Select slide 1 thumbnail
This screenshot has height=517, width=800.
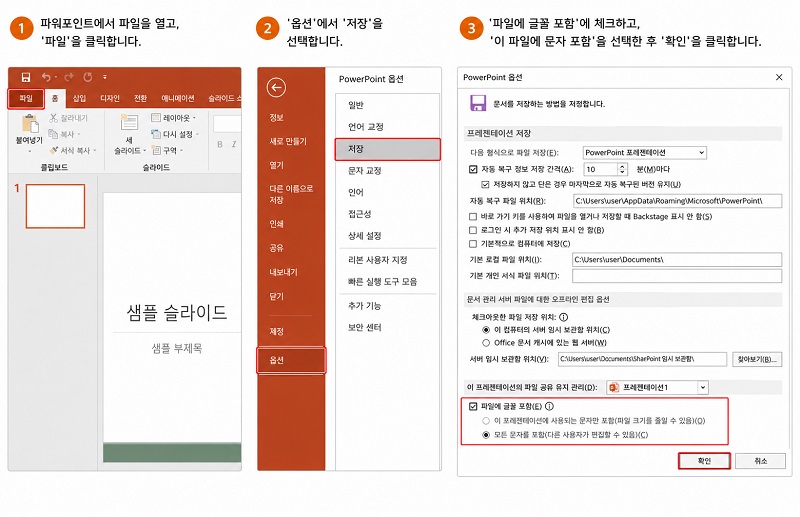tap(55, 206)
